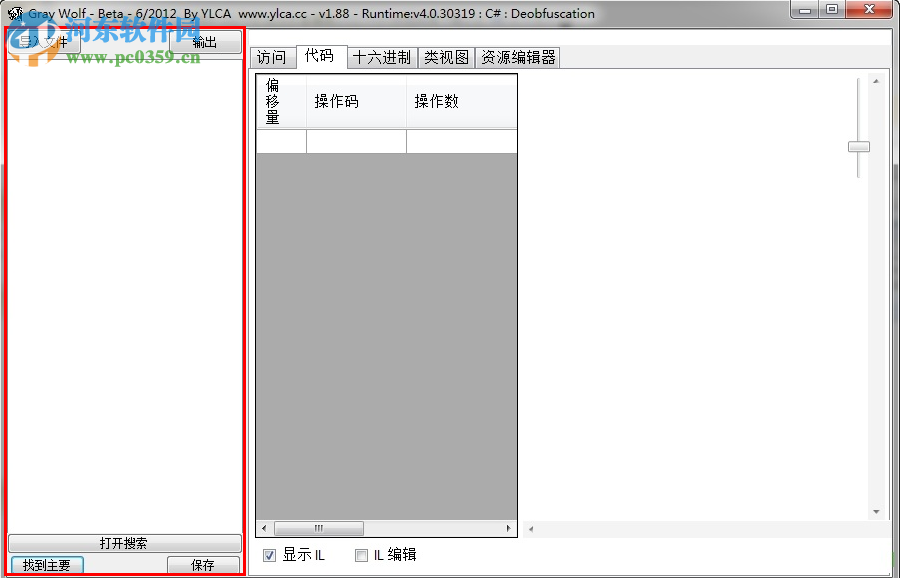
Task: Click the code pane scroll up arrow
Action: coord(876,82)
